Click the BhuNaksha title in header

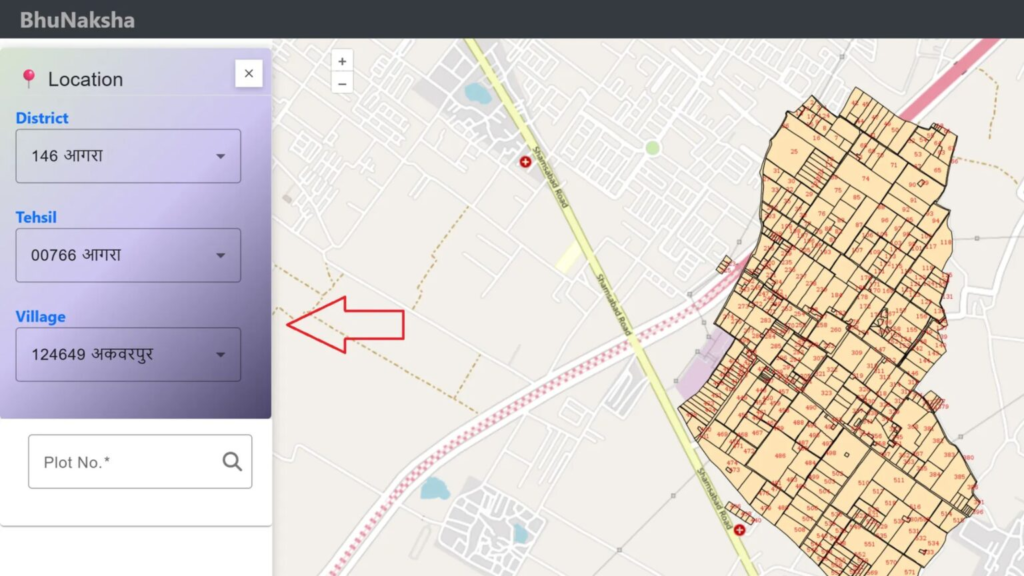tap(77, 20)
